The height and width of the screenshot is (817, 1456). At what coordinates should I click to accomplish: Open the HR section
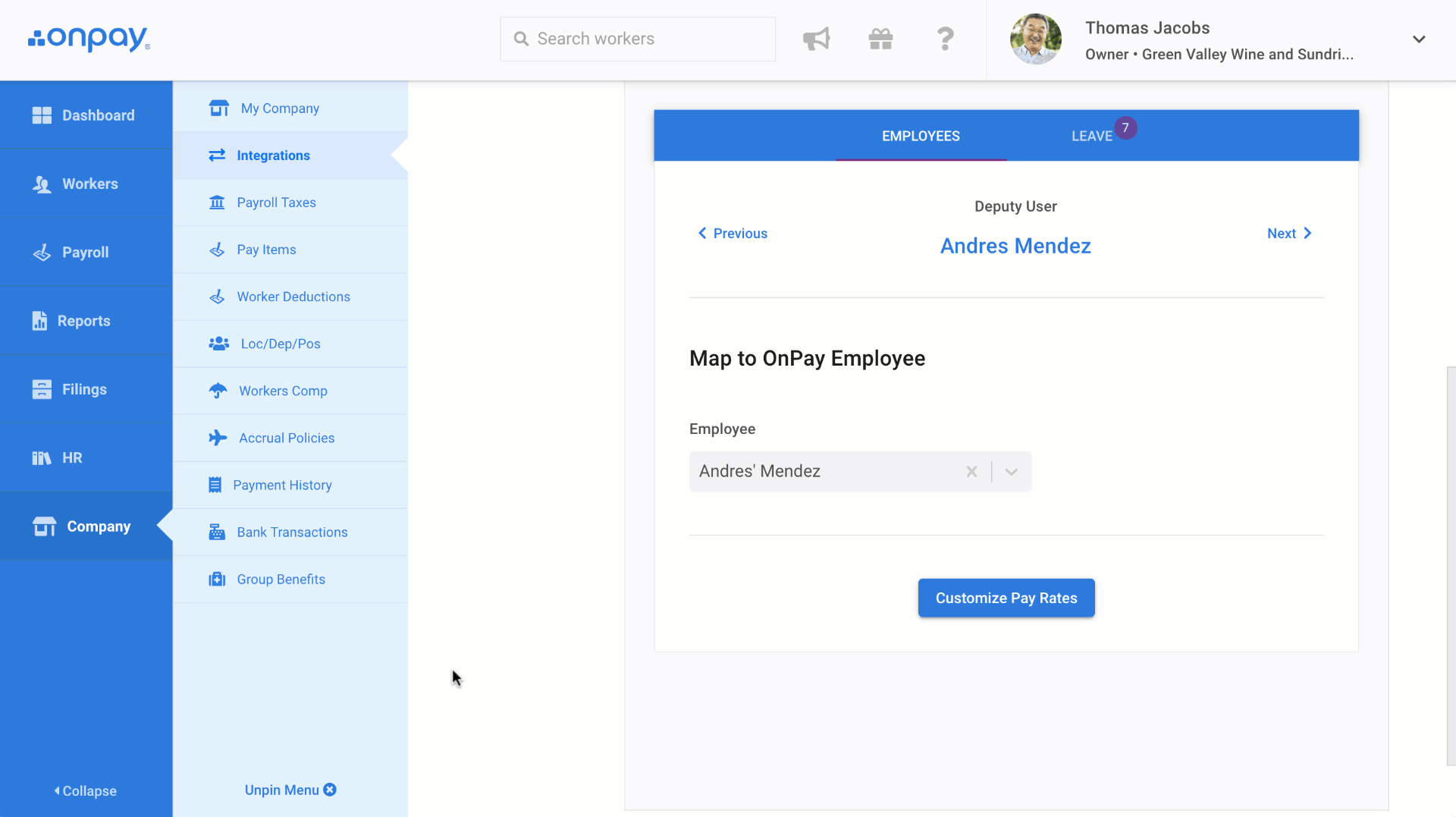tap(86, 457)
